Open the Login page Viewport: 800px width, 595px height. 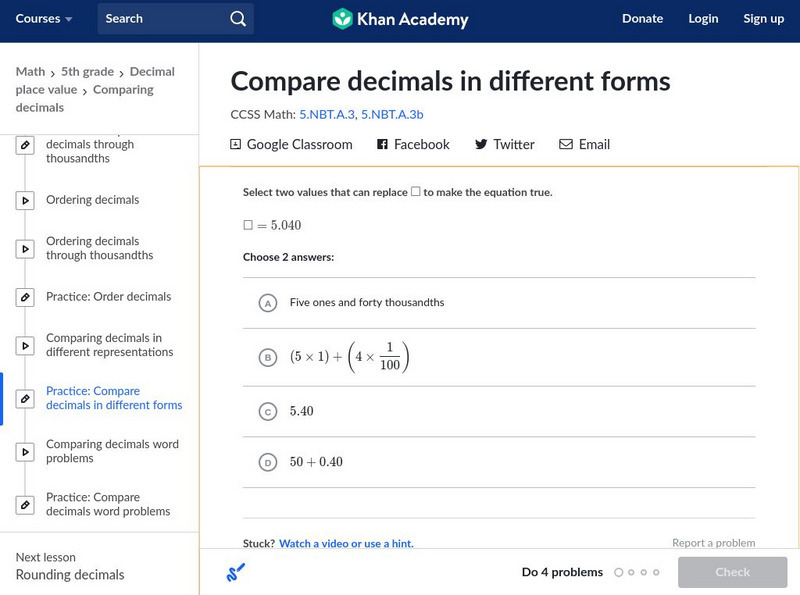click(703, 19)
